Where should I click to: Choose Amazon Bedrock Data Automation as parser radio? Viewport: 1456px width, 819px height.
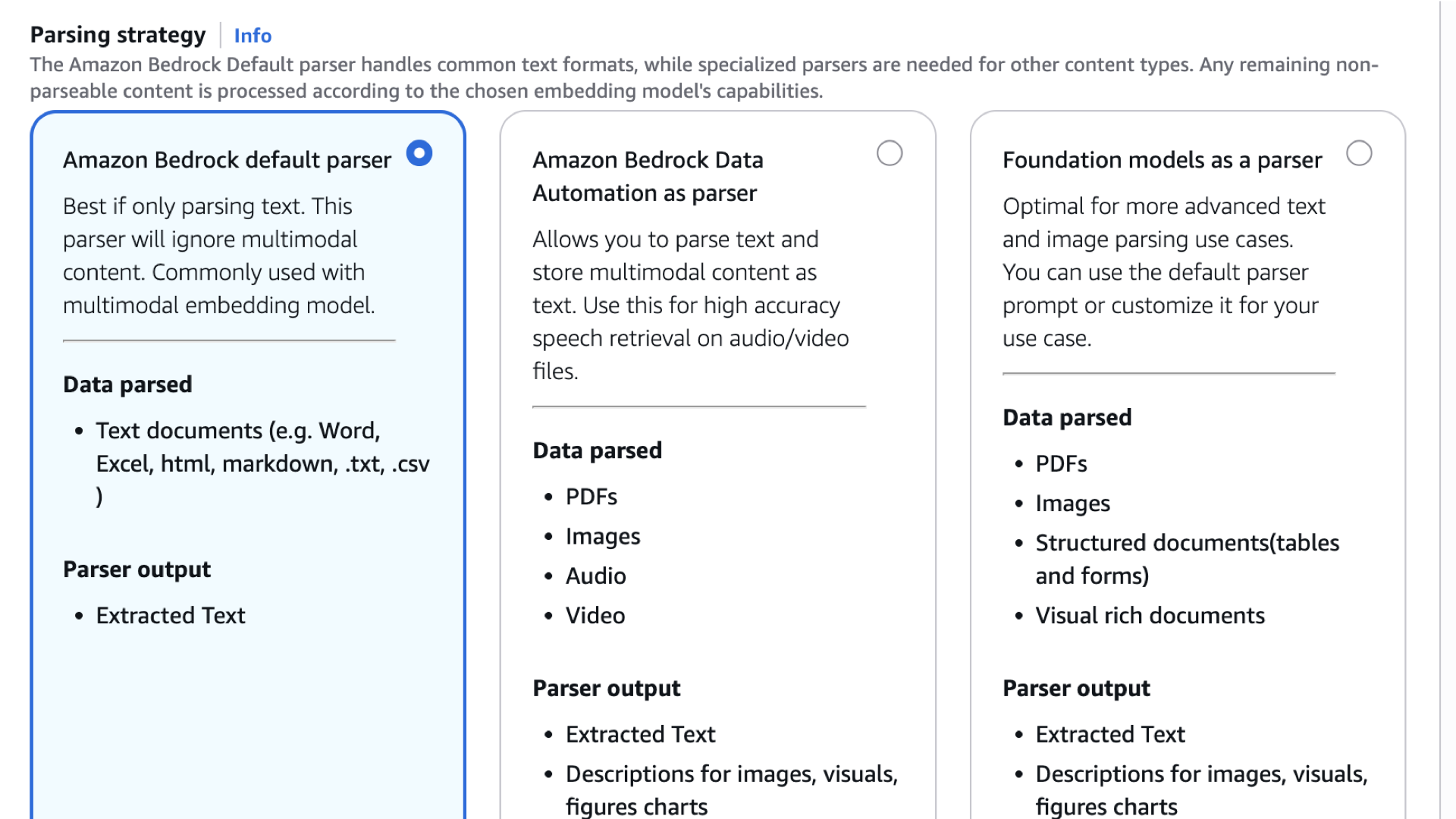pyautogui.click(x=890, y=153)
